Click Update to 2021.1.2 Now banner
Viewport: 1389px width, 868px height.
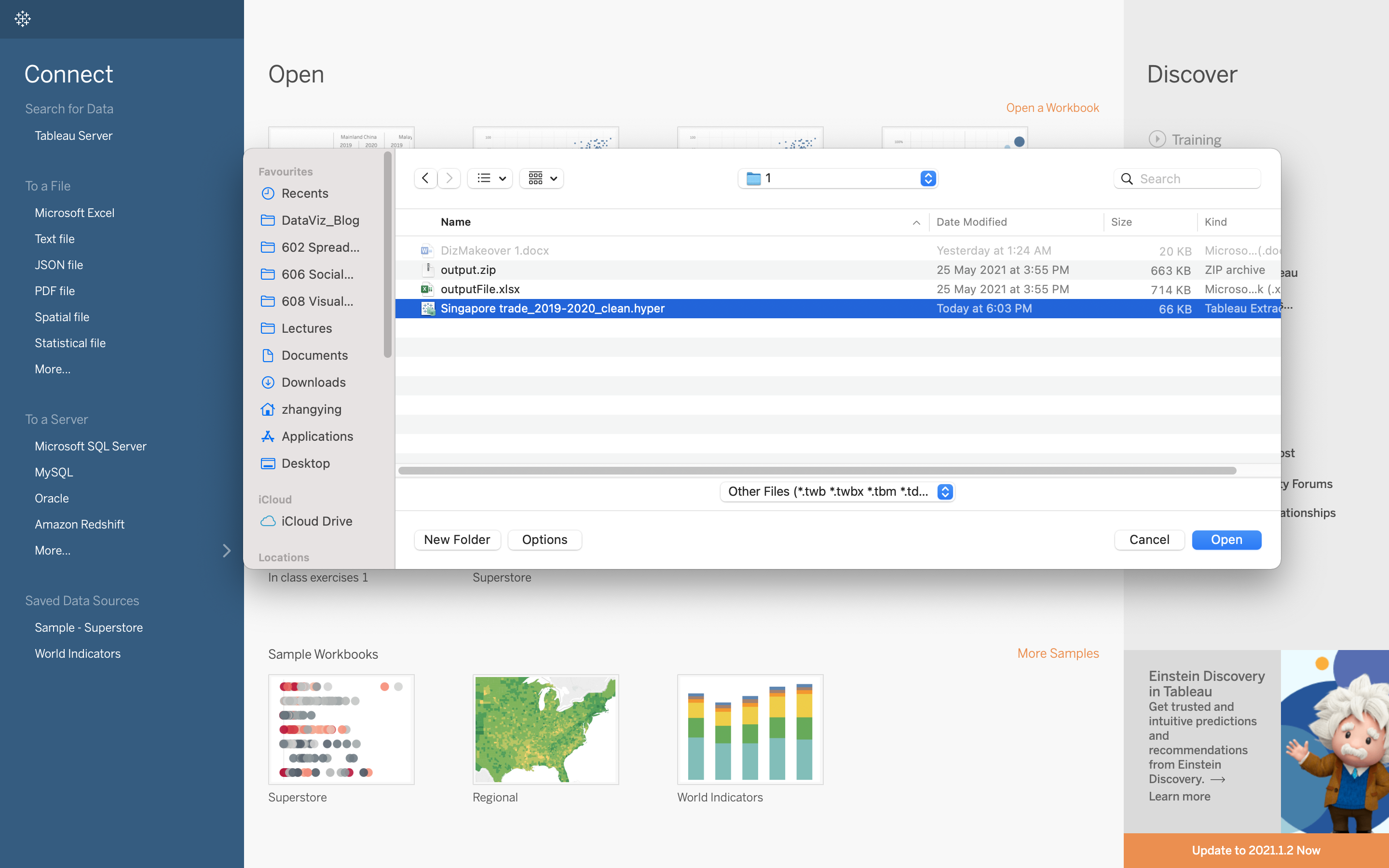point(1256,850)
